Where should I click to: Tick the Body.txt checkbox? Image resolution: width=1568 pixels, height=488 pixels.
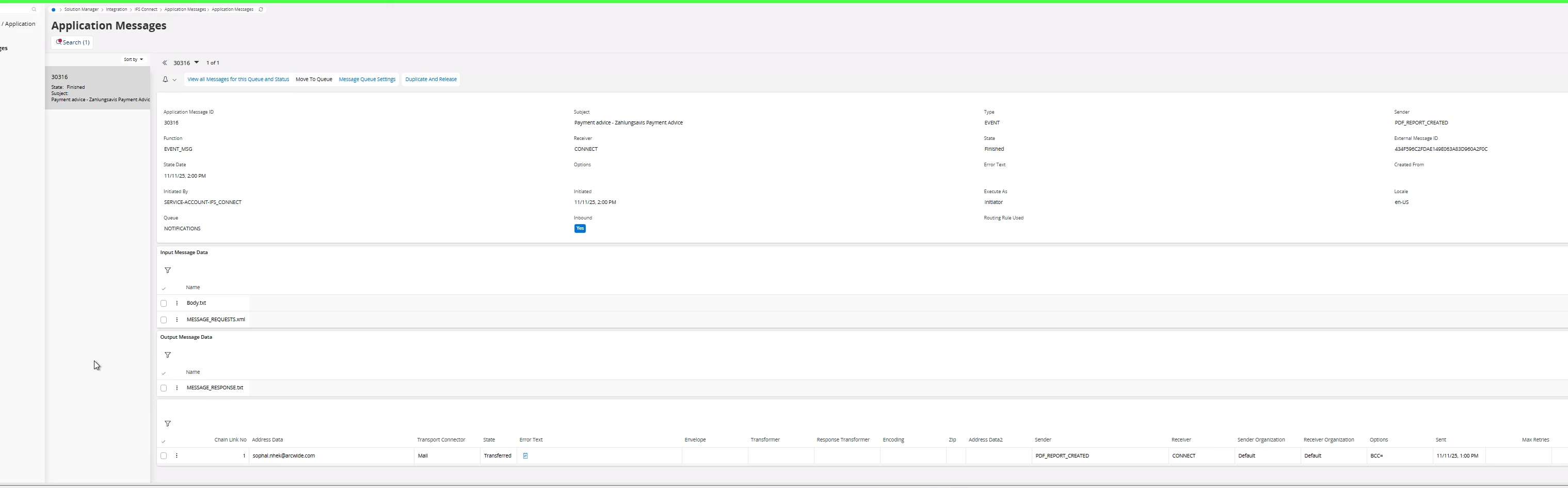click(x=164, y=304)
